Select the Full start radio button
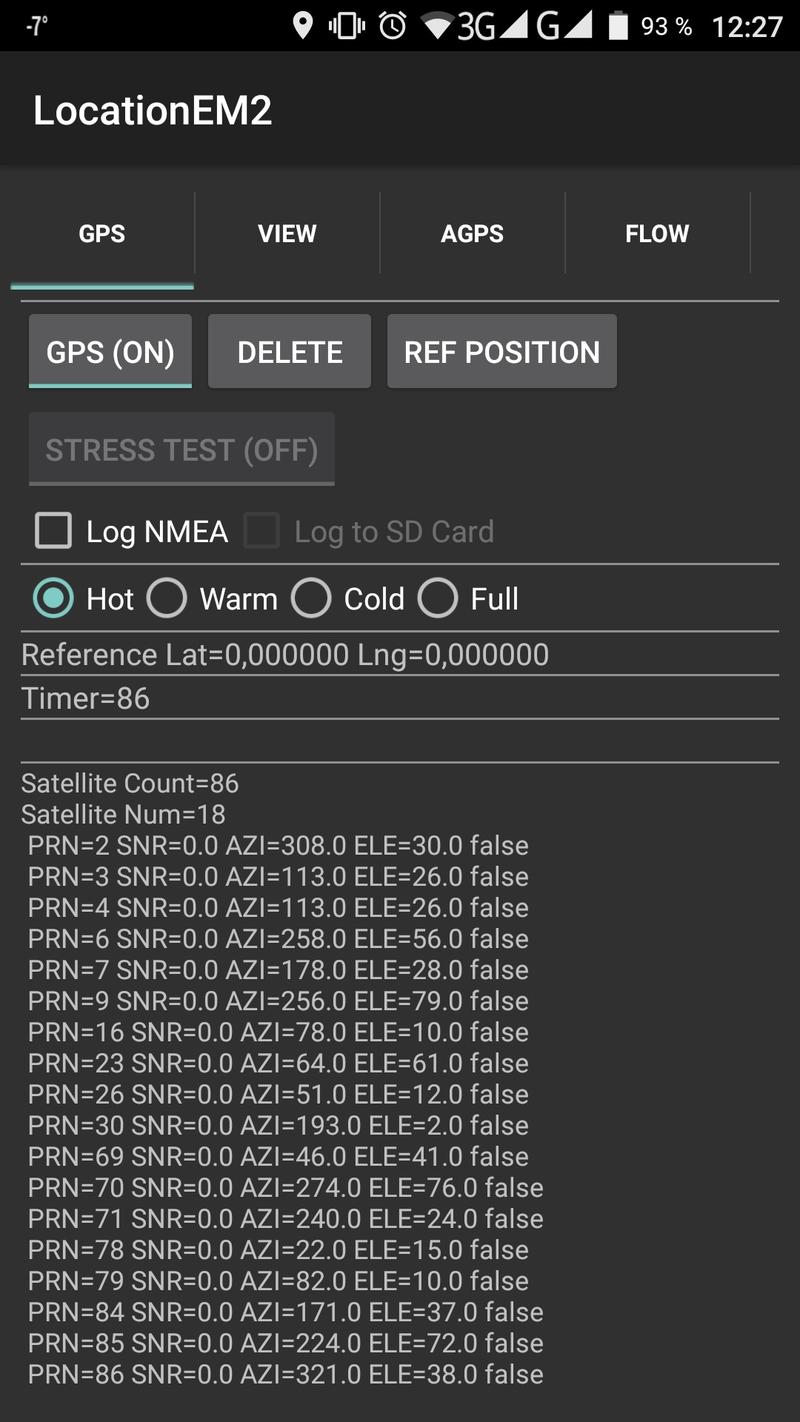 [438, 598]
